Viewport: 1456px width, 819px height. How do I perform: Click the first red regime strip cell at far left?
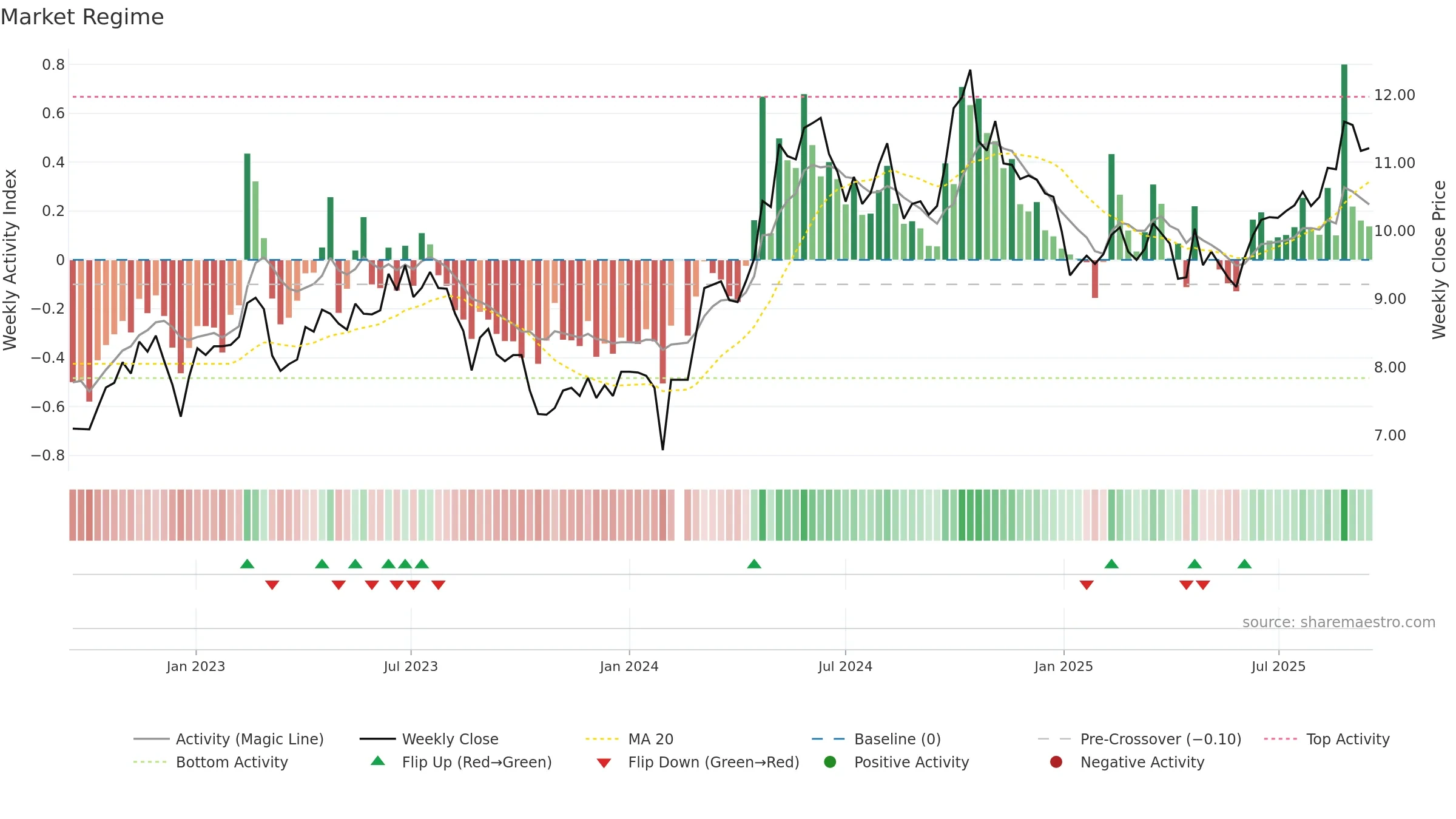pyautogui.click(x=73, y=515)
